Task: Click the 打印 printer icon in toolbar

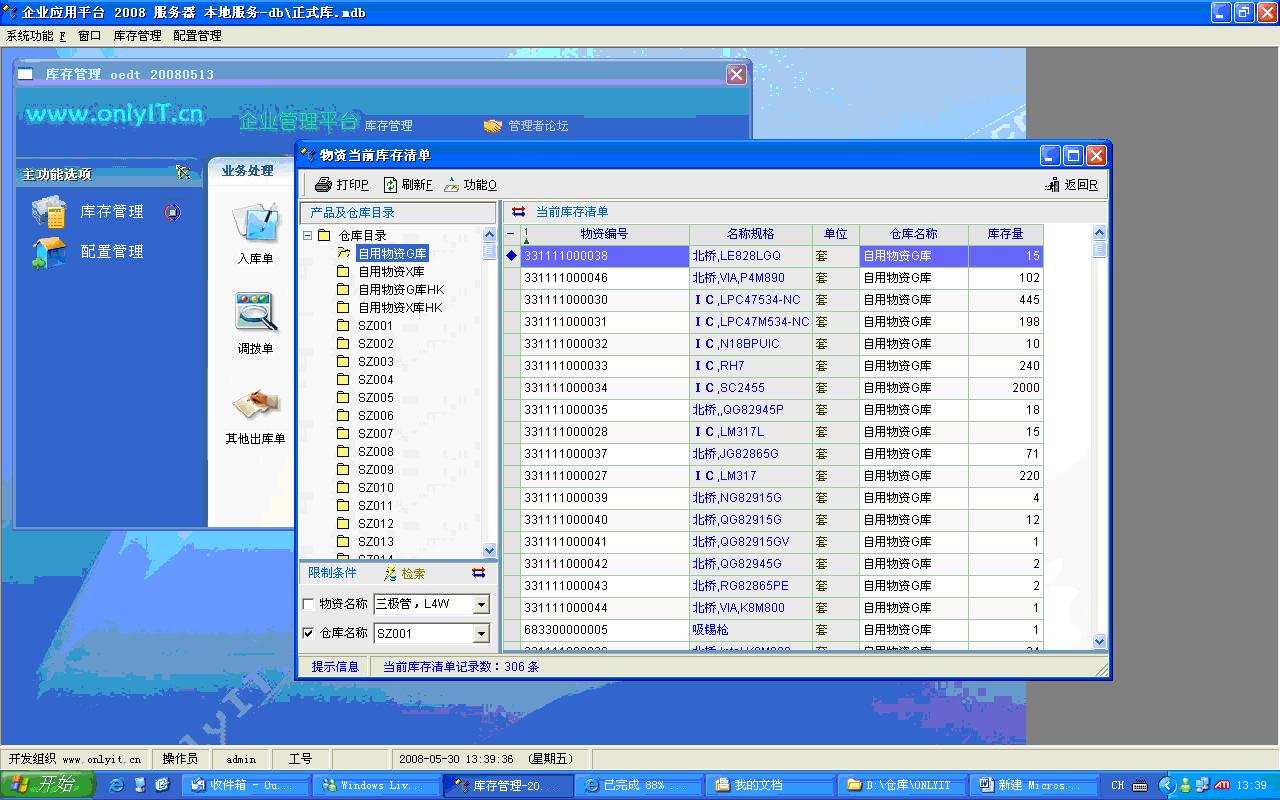Action: 323,185
